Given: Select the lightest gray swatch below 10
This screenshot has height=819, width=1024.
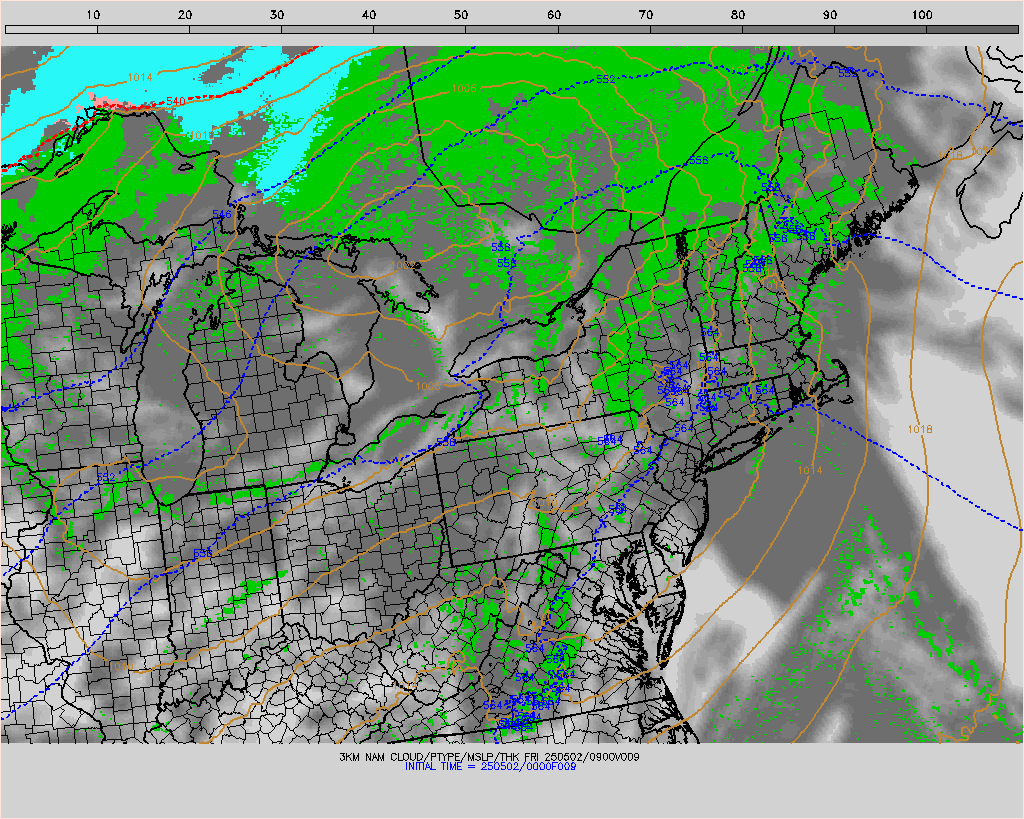Looking at the screenshot, I should [x=52, y=29].
